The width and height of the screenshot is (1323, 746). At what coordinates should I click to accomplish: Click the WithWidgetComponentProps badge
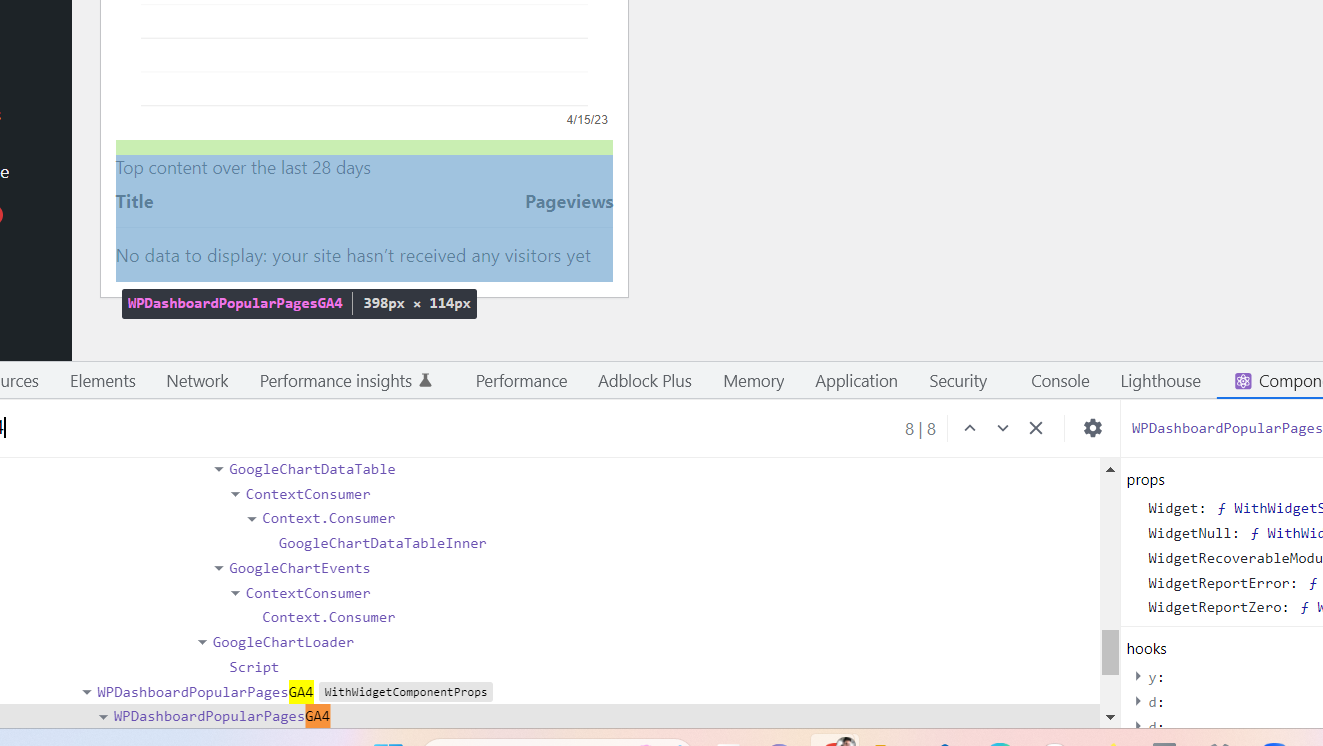[405, 691]
